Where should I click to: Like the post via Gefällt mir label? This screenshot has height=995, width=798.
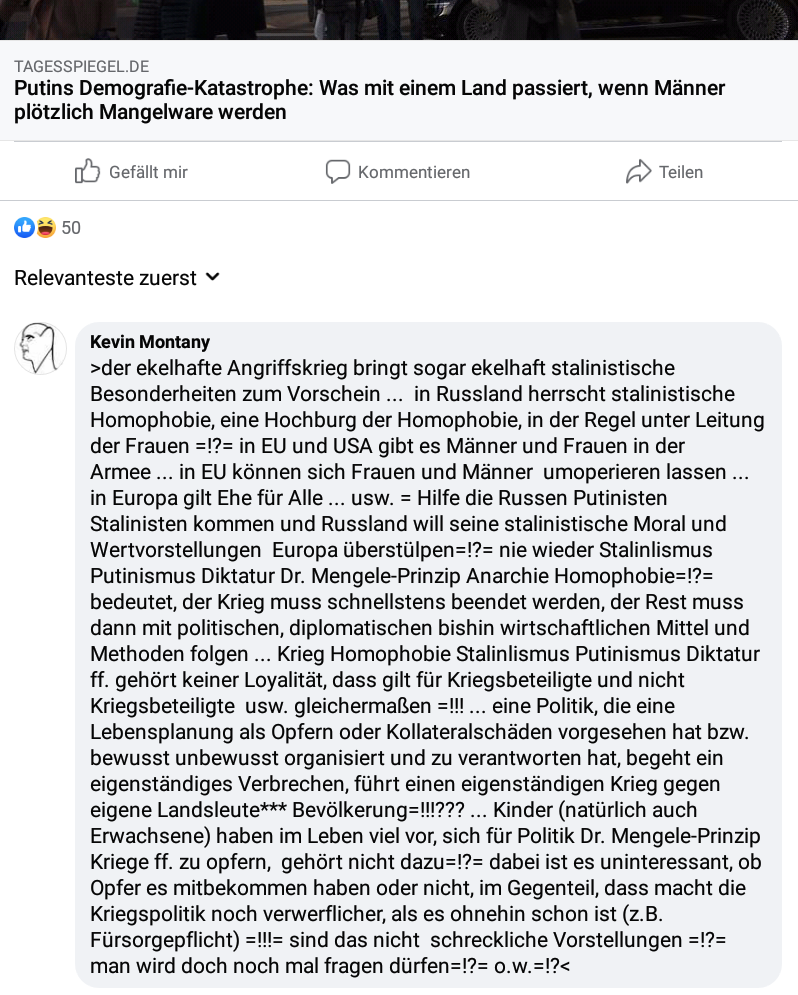tap(148, 172)
